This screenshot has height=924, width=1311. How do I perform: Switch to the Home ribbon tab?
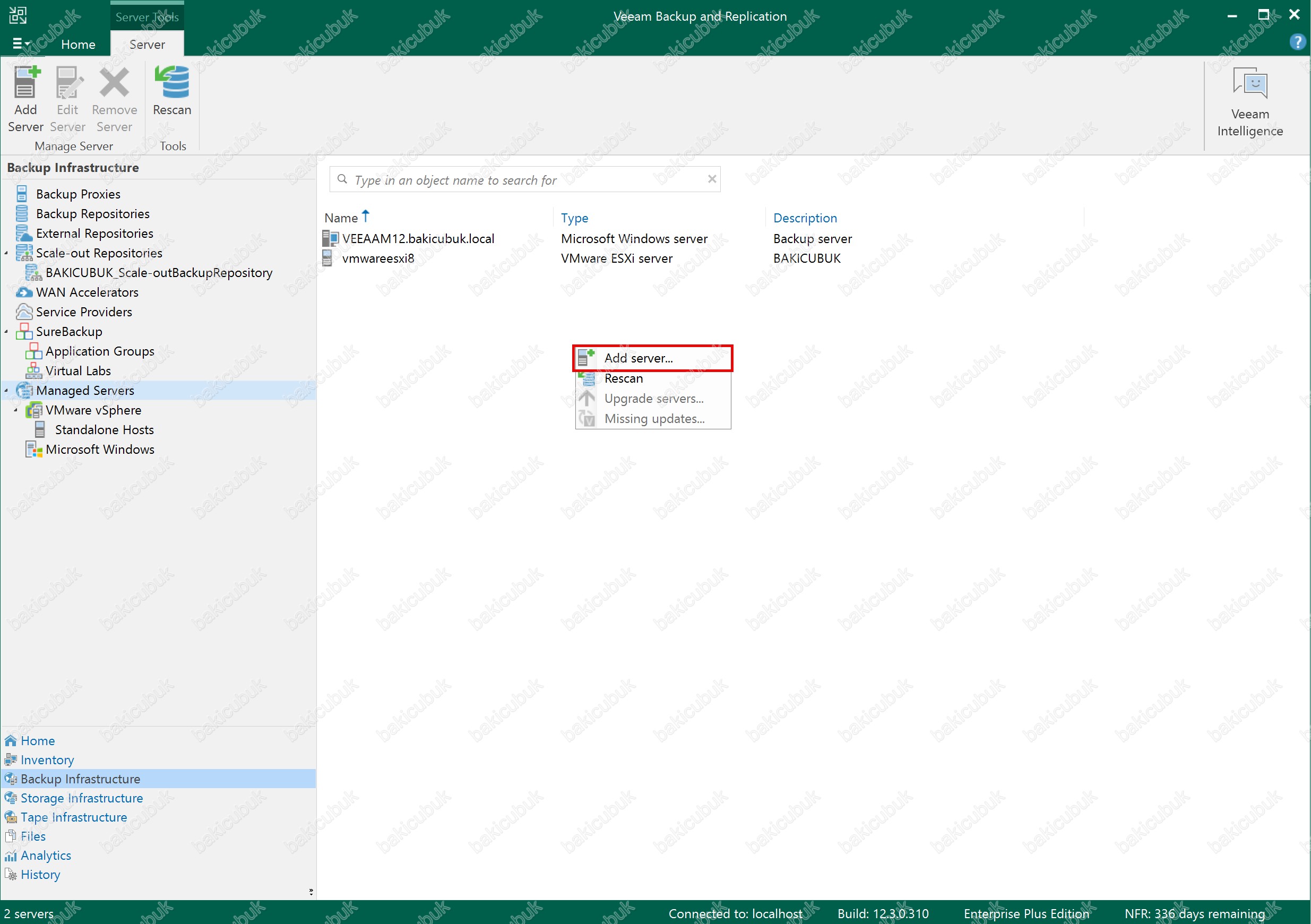[x=78, y=44]
